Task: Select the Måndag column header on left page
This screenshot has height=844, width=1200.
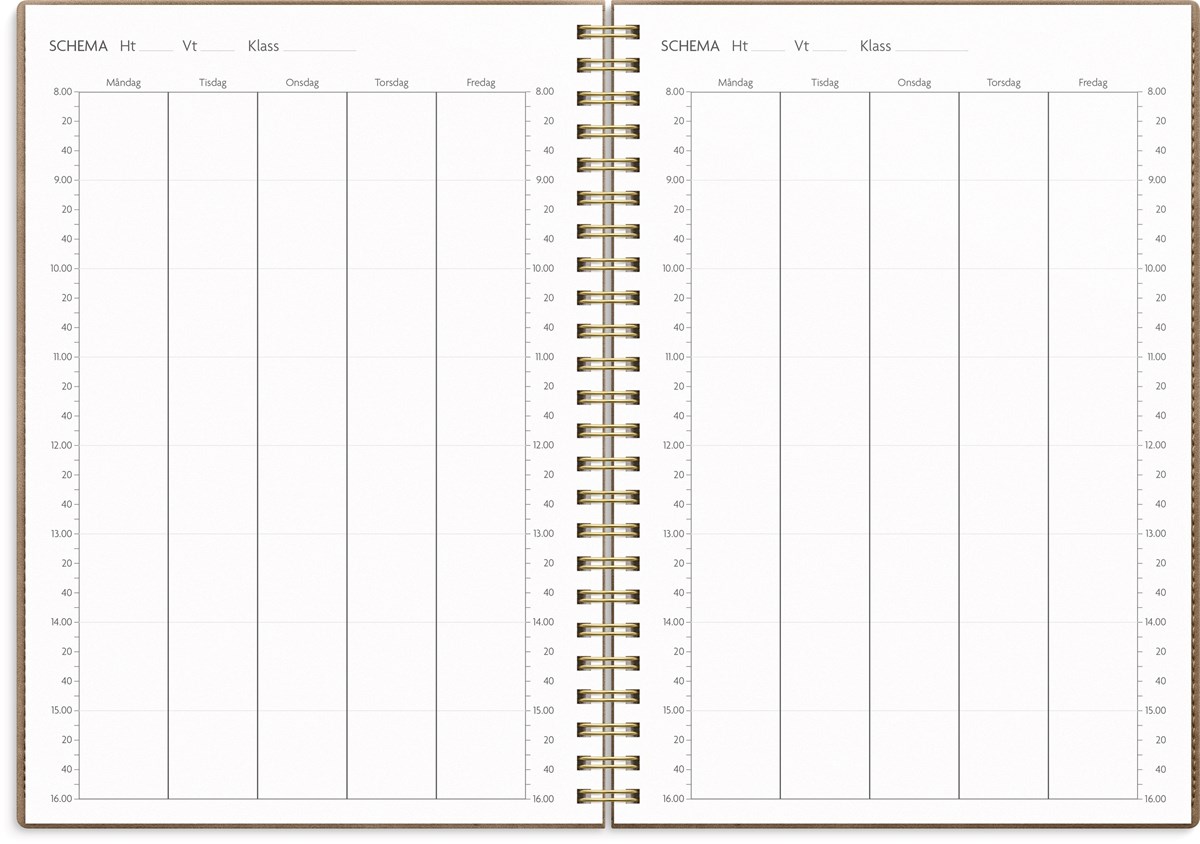Action: (x=123, y=83)
